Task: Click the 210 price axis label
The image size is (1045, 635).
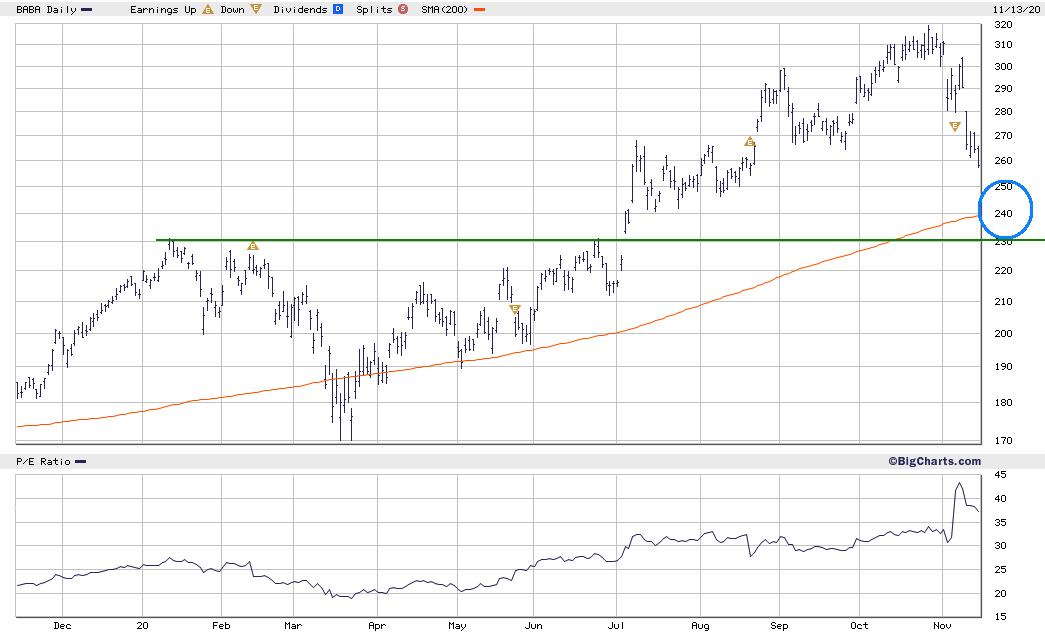Action: [1003, 301]
